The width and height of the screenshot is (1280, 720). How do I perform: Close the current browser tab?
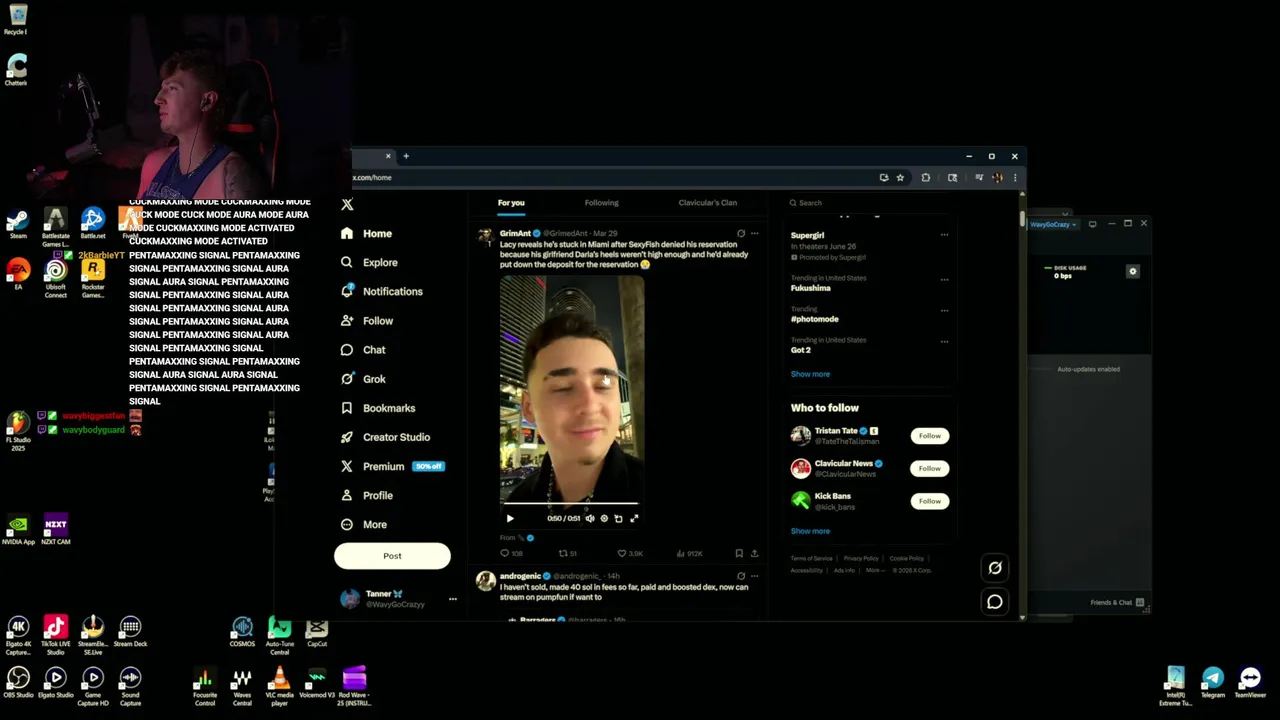tap(388, 156)
